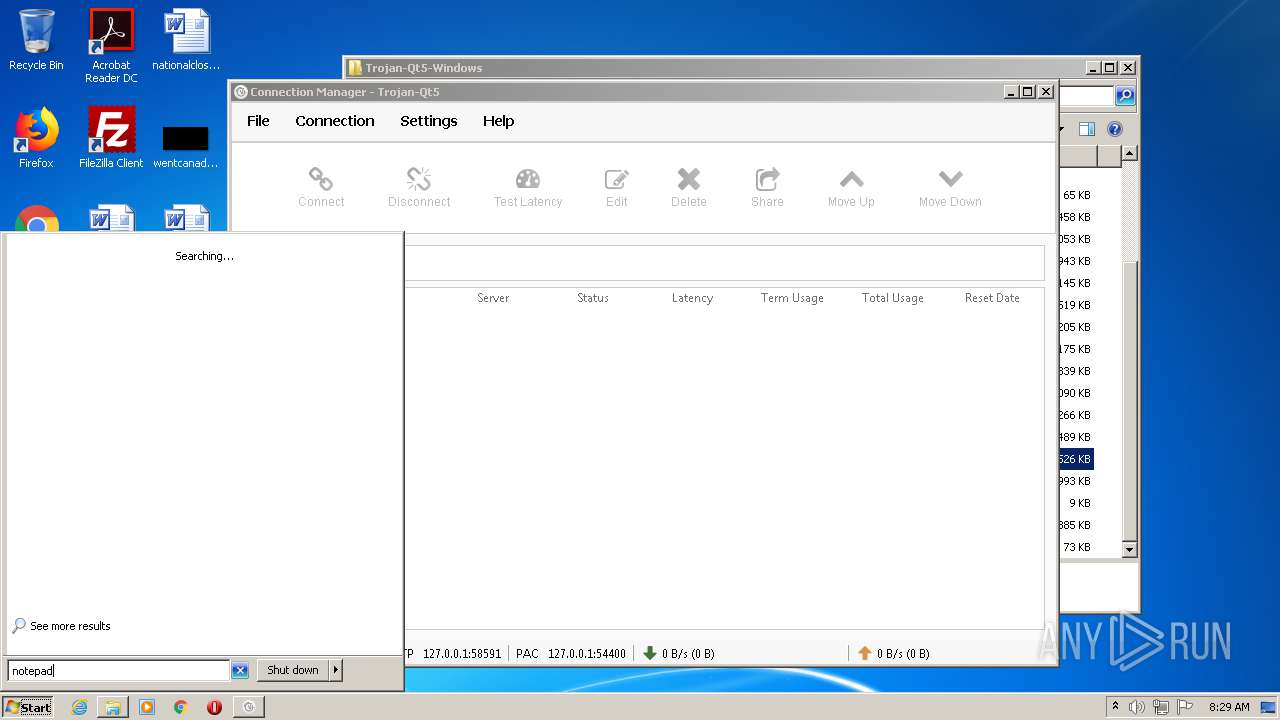The width and height of the screenshot is (1280, 720).
Task: Click the PAC 127.0.0.1:54400 status entry
Action: (x=571, y=654)
